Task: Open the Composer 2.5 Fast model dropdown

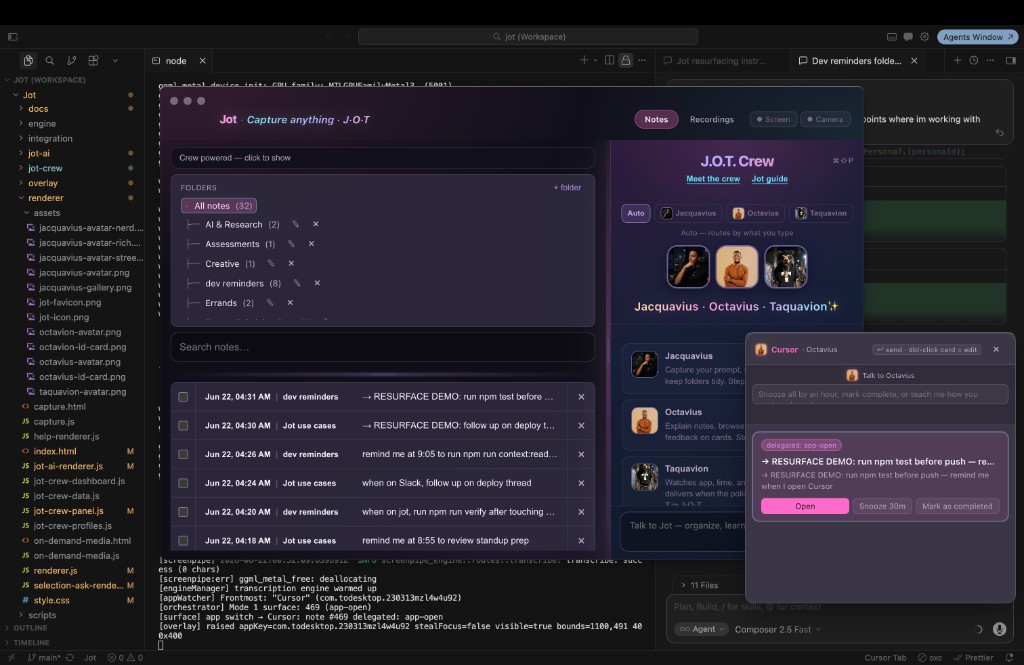Action: (777, 629)
